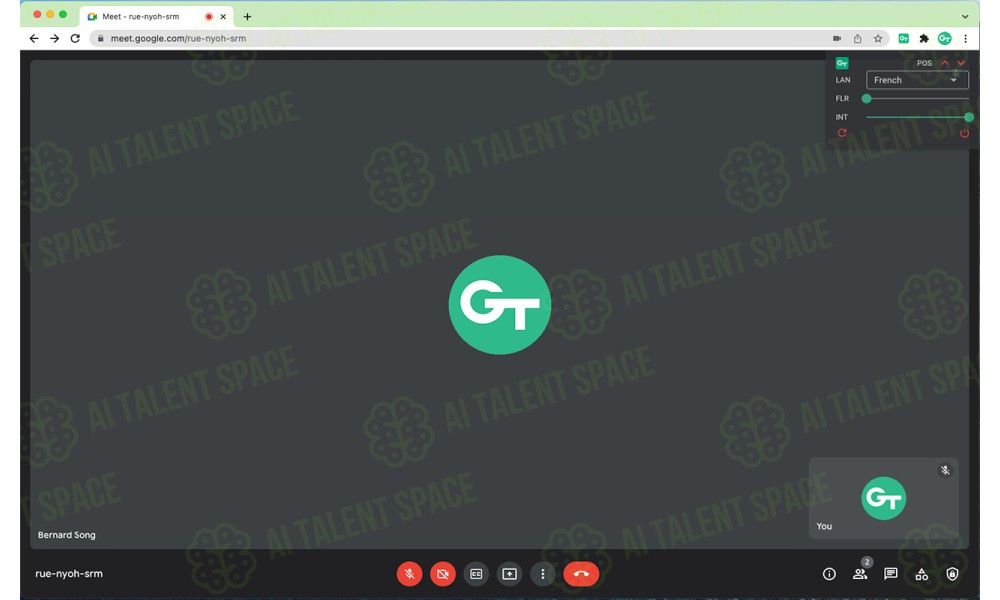Turn on the camera in Meet toolbar
Viewport: 1000px width, 600px height.
443,574
